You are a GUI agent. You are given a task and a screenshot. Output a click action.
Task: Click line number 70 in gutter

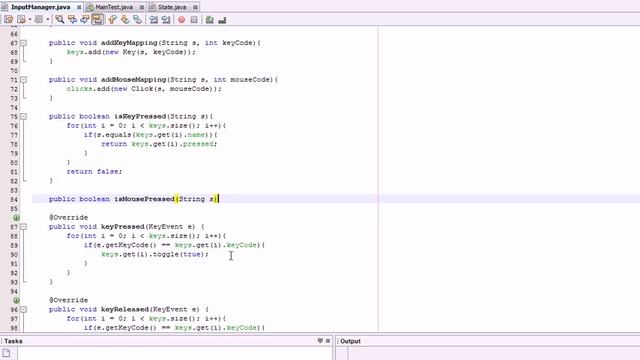14,71
